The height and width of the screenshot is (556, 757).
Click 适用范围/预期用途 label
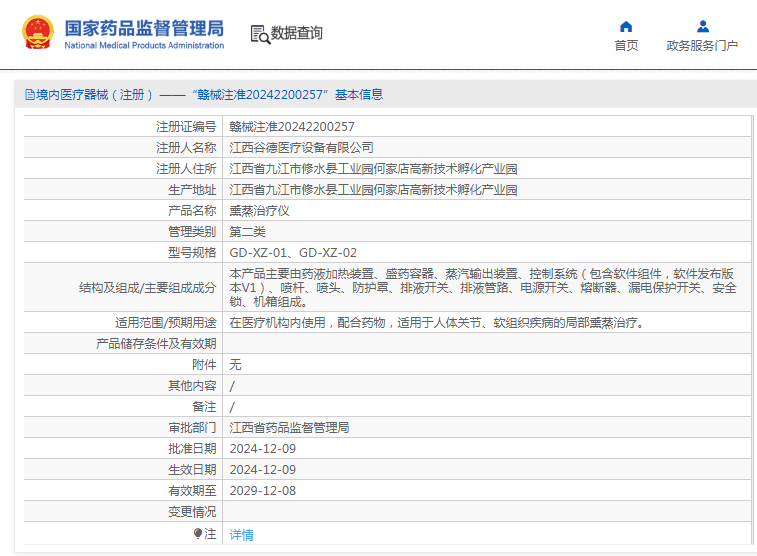[165, 322]
